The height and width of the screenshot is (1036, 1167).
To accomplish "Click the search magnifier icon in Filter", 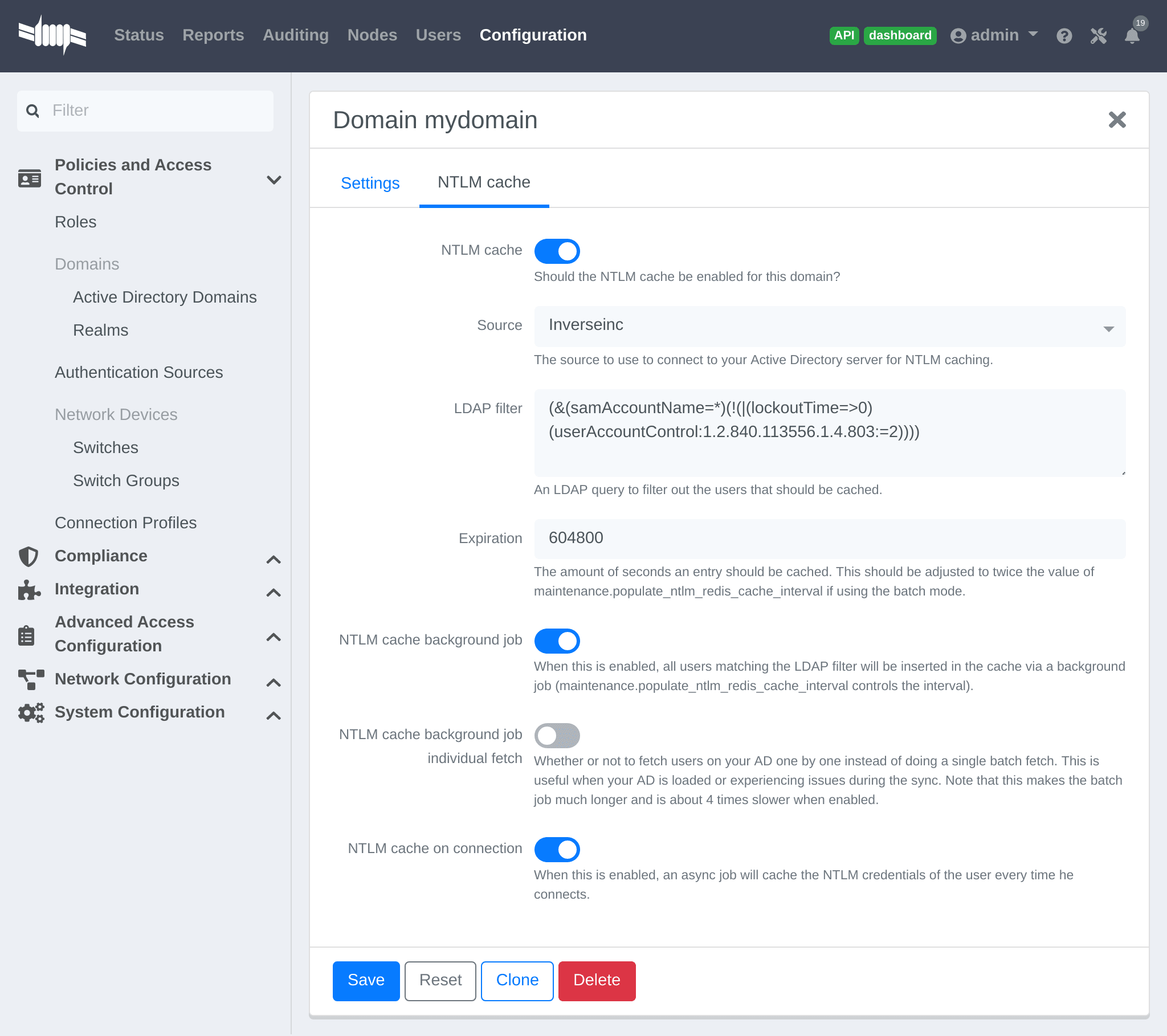I will (33, 111).
